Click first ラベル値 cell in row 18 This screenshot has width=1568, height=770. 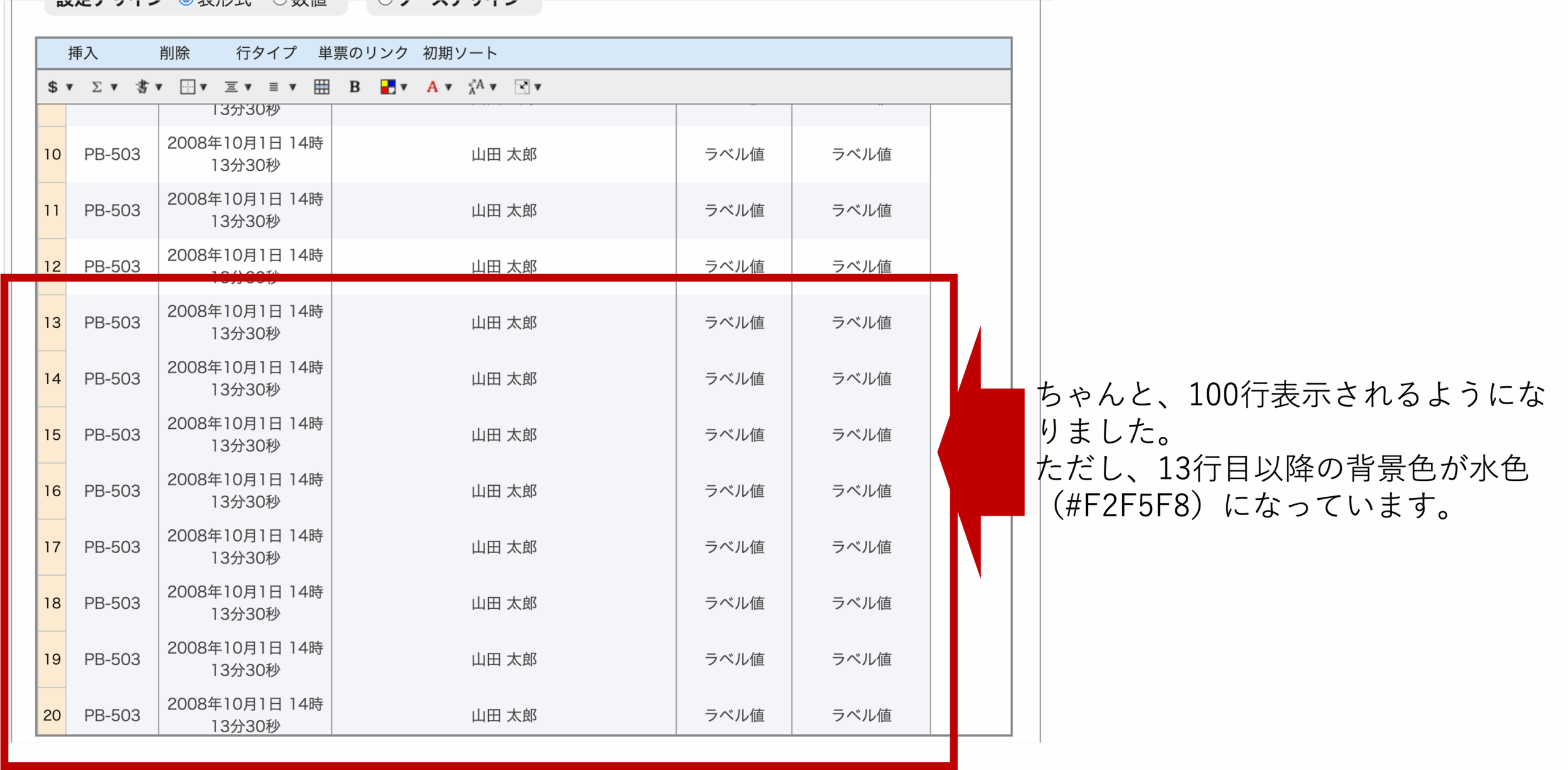734,603
